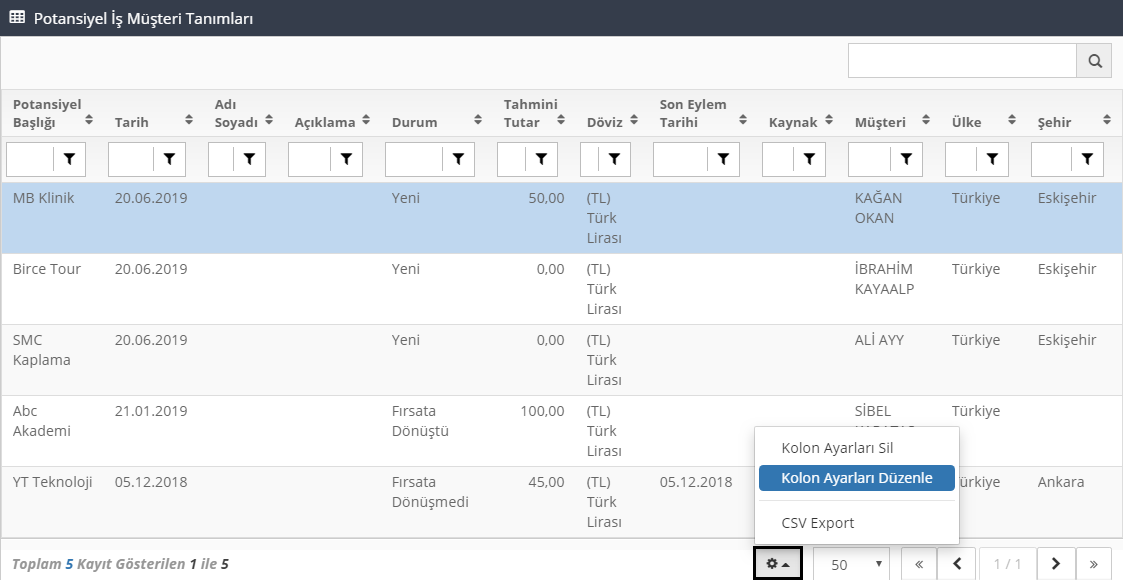Click the search text field
Screen dimensions: 1123x580
pos(961,61)
